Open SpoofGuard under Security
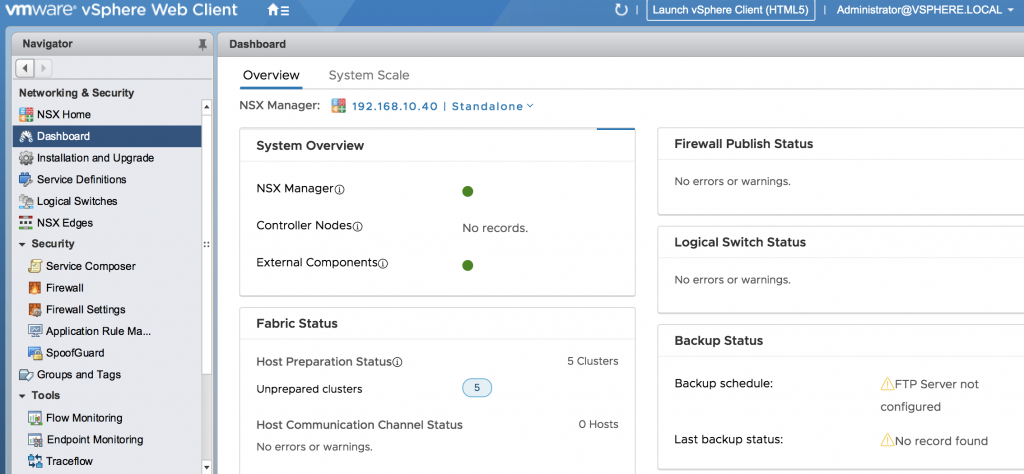This screenshot has height=474, width=1024. [x=75, y=353]
